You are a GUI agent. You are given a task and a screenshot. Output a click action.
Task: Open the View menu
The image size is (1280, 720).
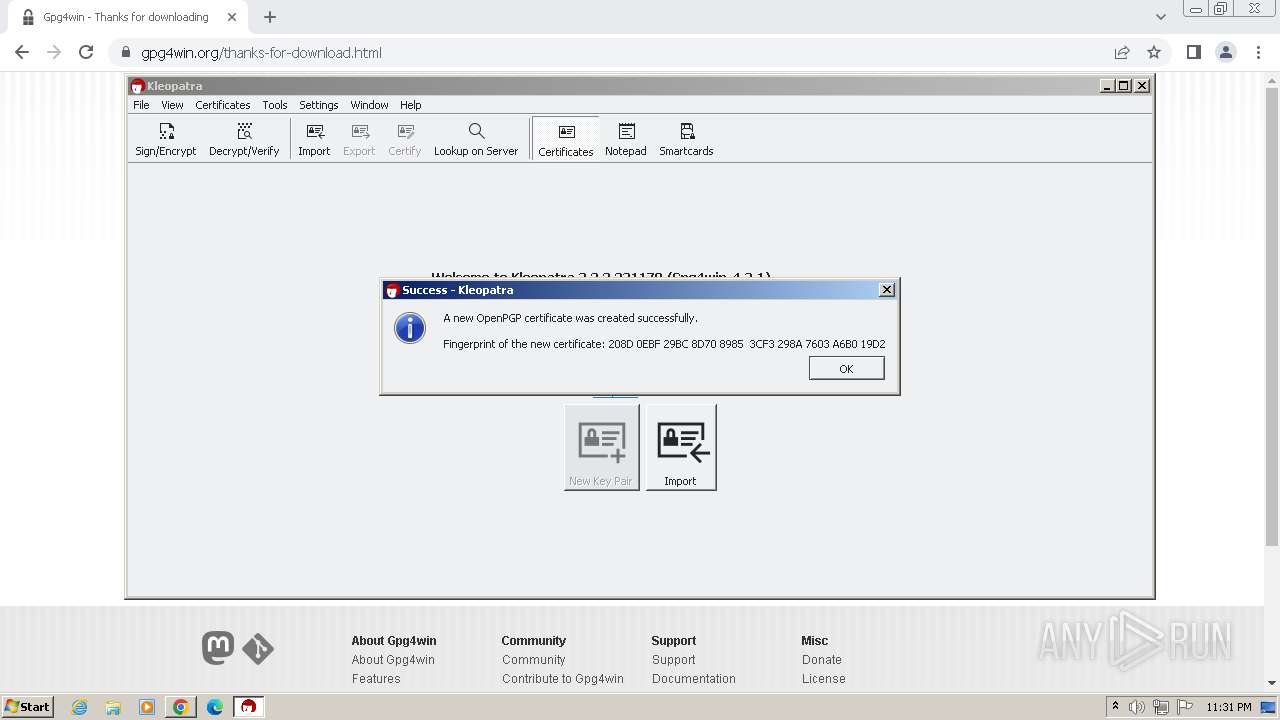click(172, 105)
